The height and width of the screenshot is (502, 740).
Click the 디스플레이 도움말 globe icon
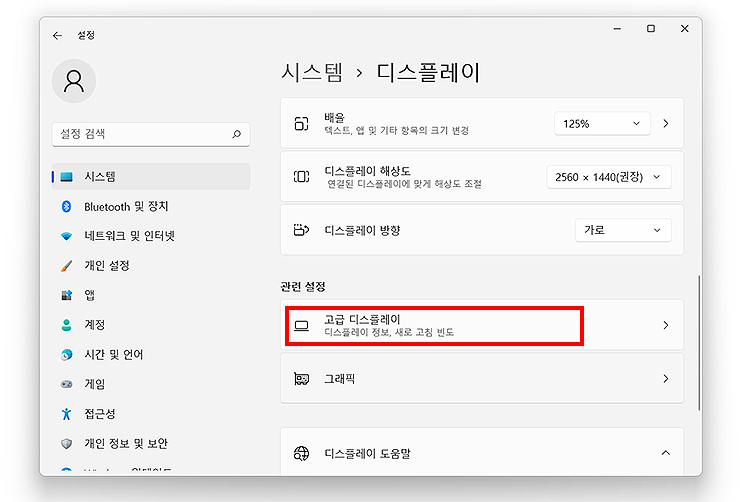[x=302, y=453]
